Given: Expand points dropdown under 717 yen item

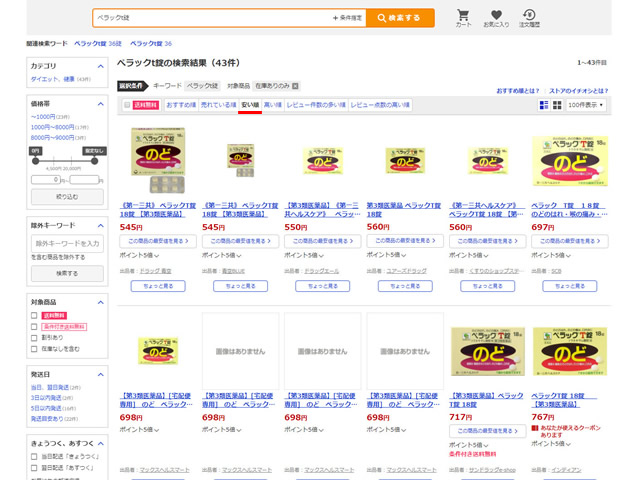Looking at the screenshot, I should pyautogui.click(x=469, y=445).
